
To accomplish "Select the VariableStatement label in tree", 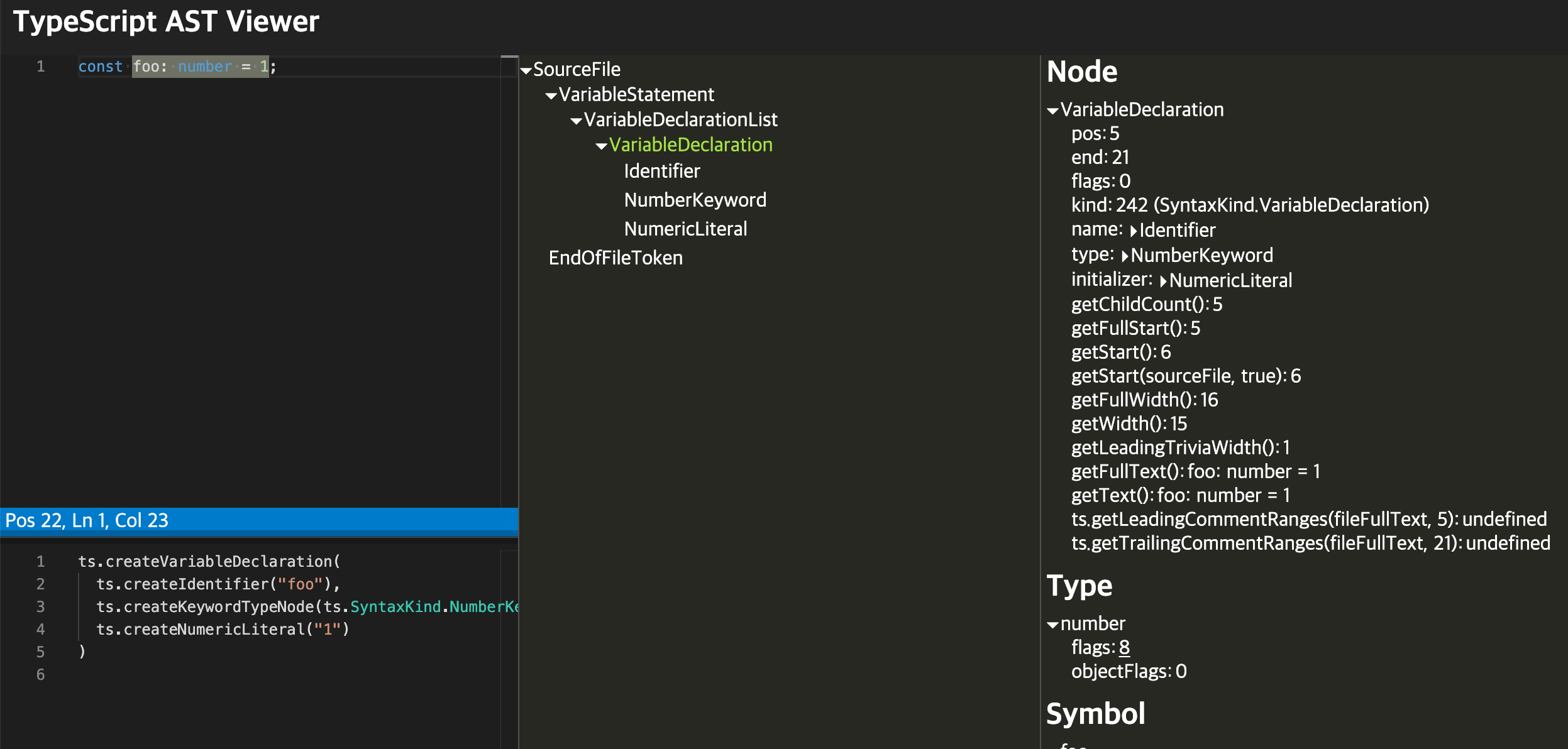I will tap(636, 94).
